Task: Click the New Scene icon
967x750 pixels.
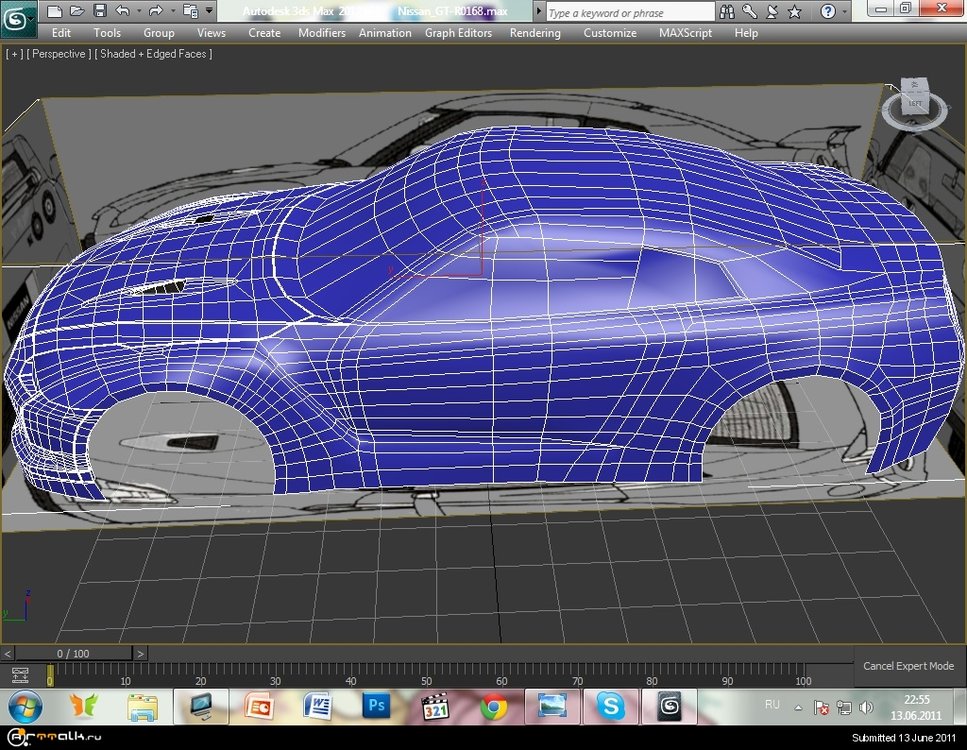Action: 55,11
